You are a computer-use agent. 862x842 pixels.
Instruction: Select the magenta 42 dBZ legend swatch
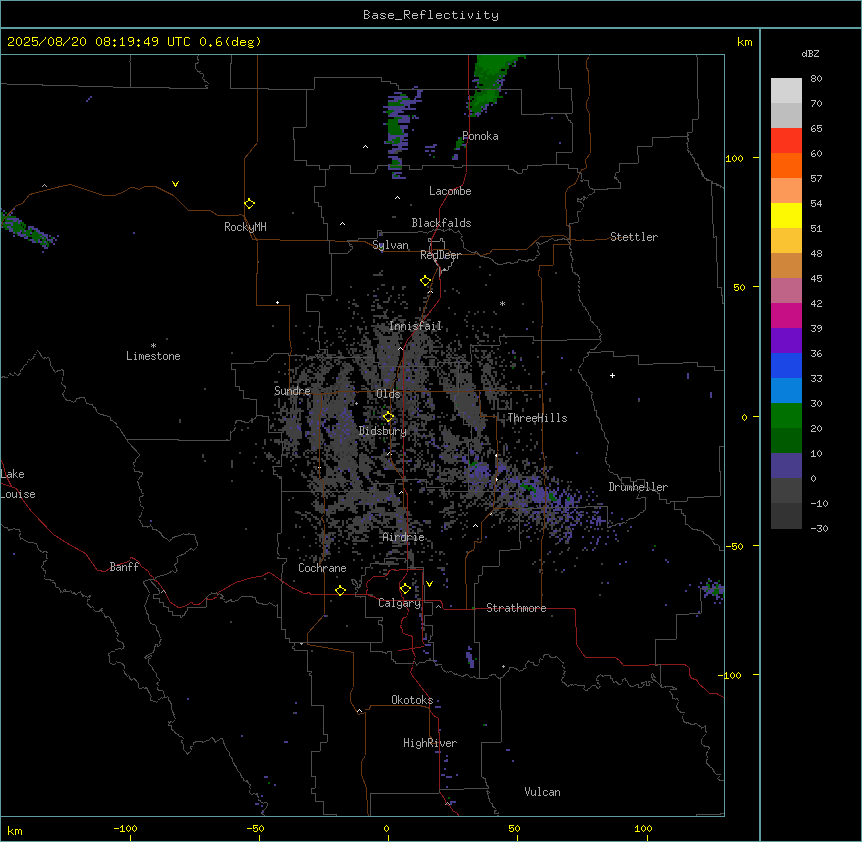click(786, 315)
